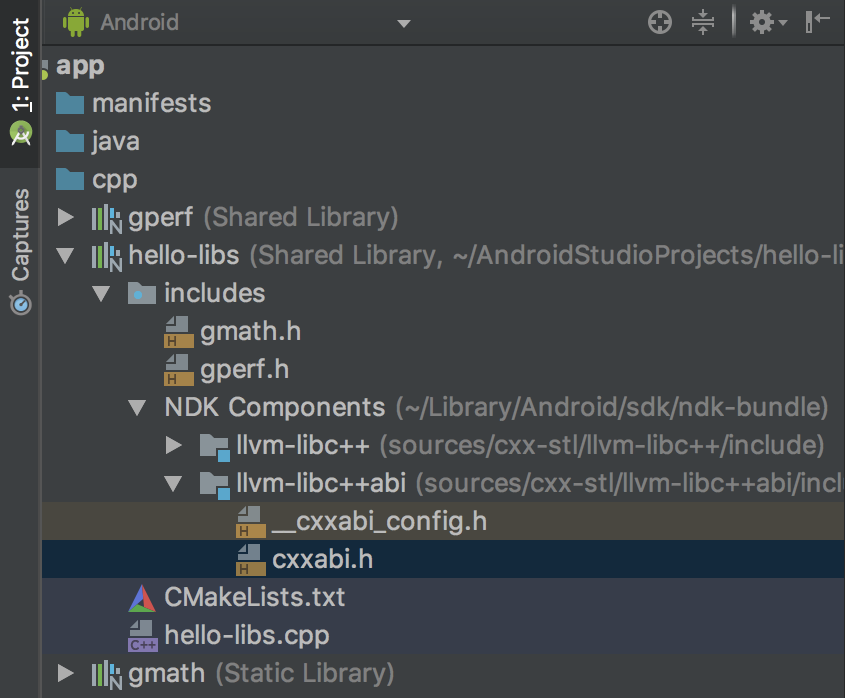Image resolution: width=845 pixels, height=698 pixels.
Task: Open the gear settings menu
Action: coord(768,23)
